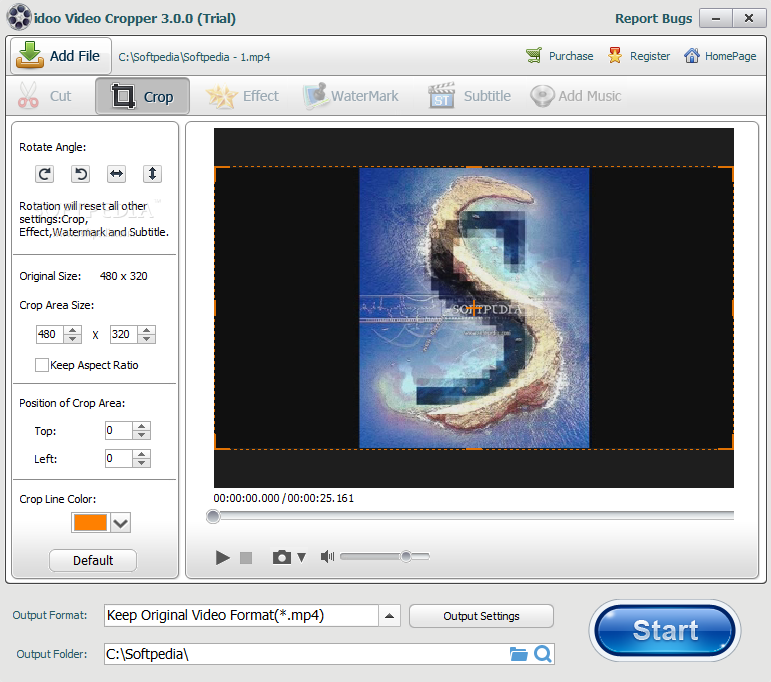Decrease Top position value

[142, 435]
